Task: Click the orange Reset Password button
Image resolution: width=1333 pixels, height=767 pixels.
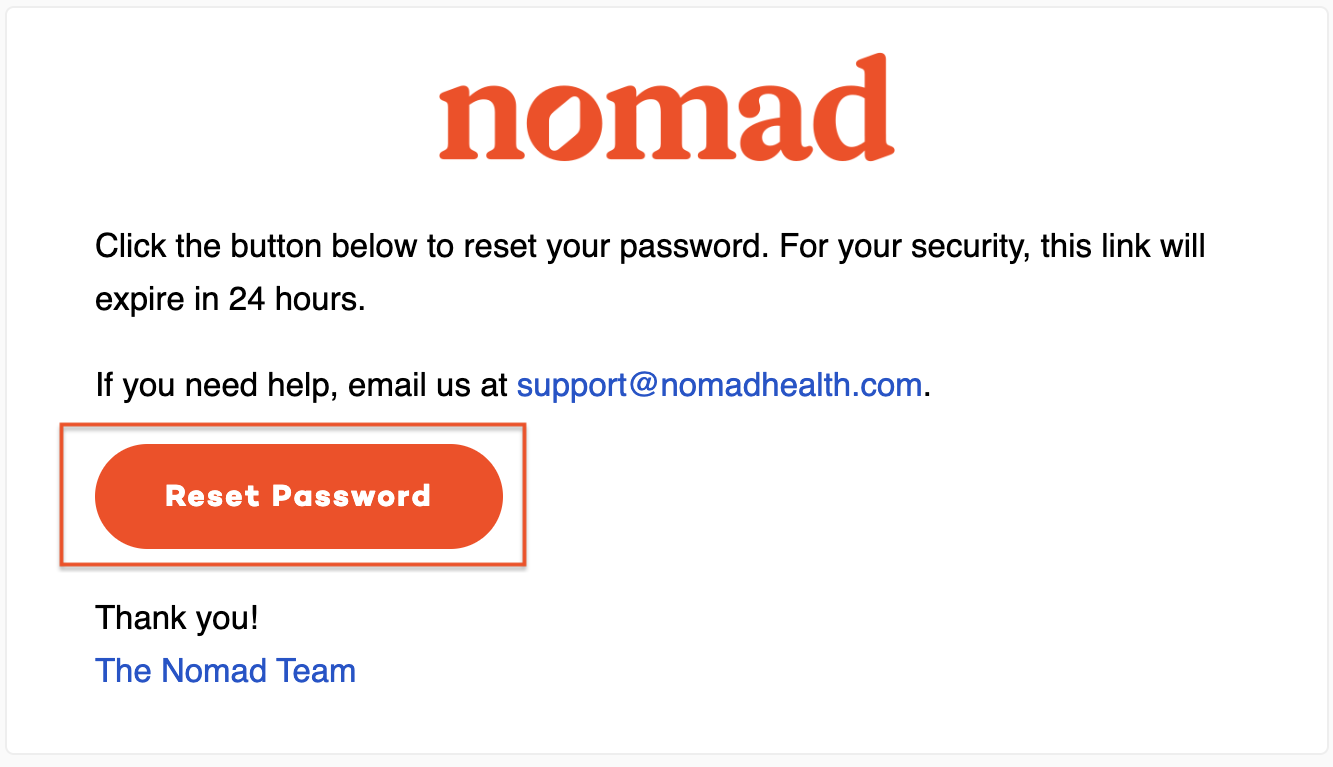Action: 298,496
